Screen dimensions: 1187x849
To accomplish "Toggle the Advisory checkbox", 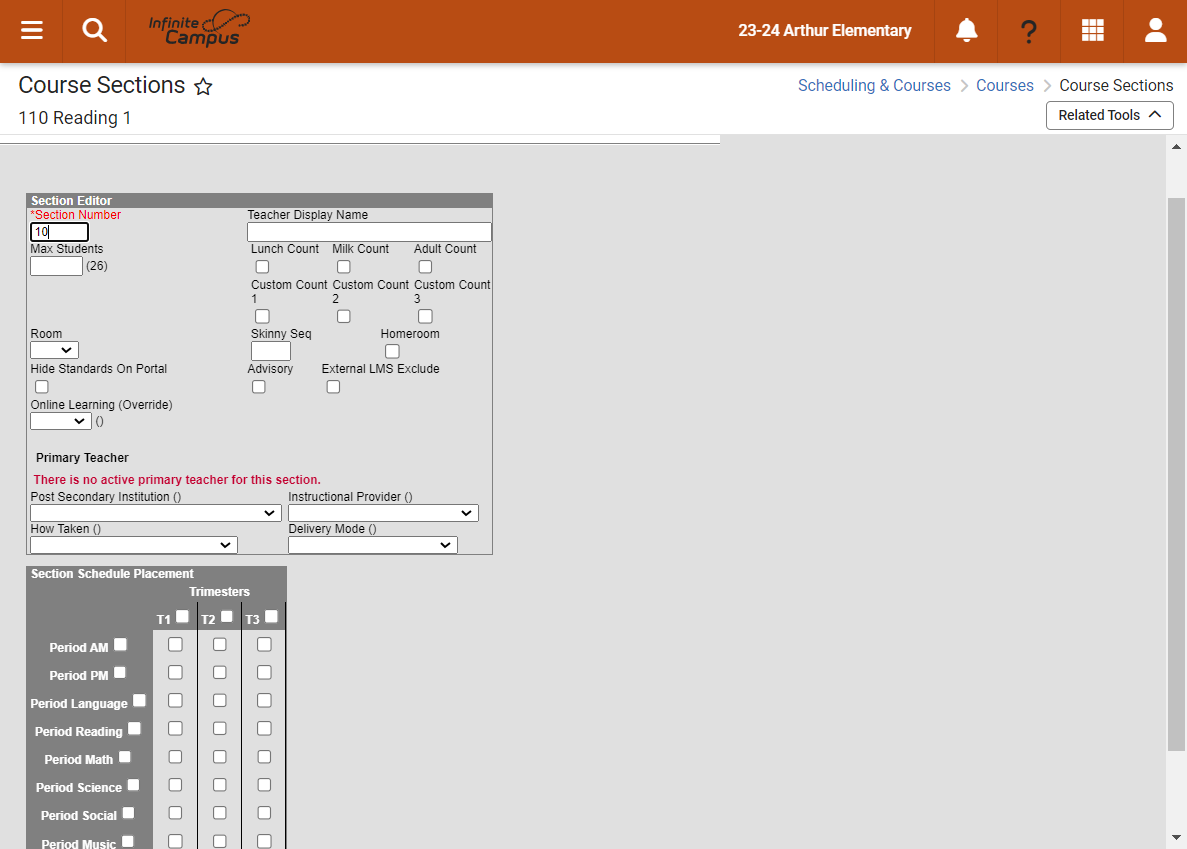I will pyautogui.click(x=259, y=387).
